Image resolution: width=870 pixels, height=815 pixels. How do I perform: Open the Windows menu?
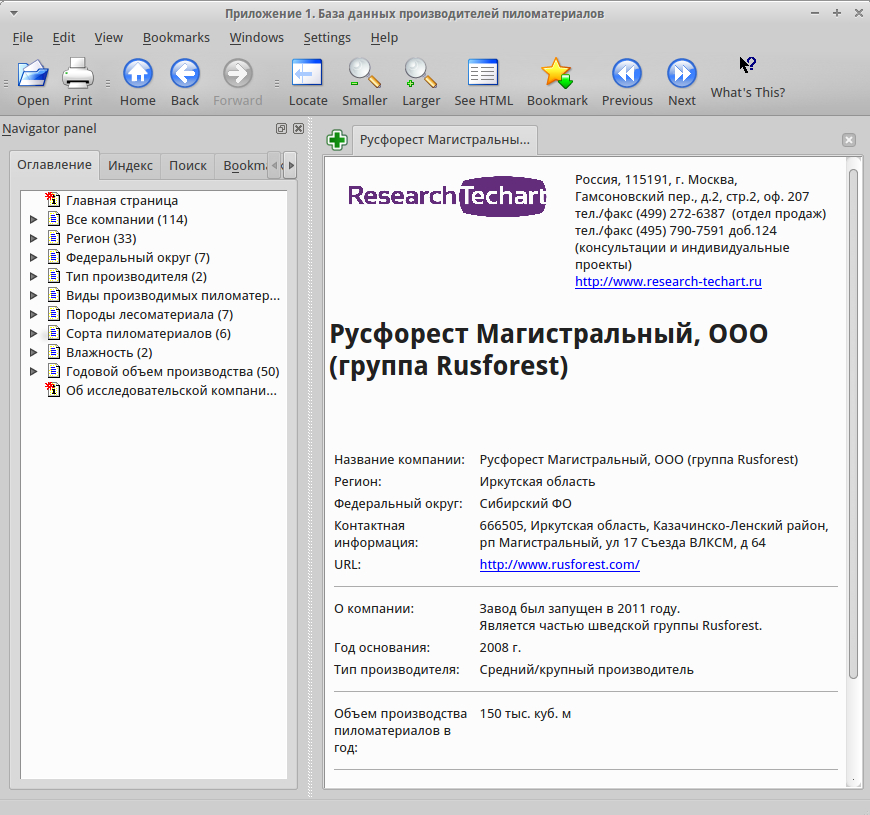256,38
